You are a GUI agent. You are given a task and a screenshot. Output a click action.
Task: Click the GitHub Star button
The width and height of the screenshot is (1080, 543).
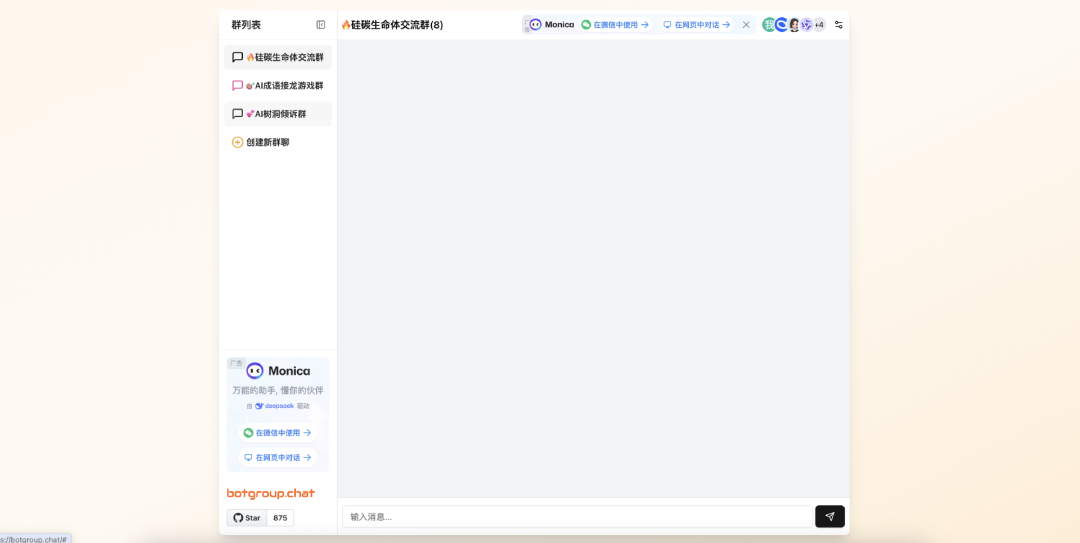(x=247, y=518)
